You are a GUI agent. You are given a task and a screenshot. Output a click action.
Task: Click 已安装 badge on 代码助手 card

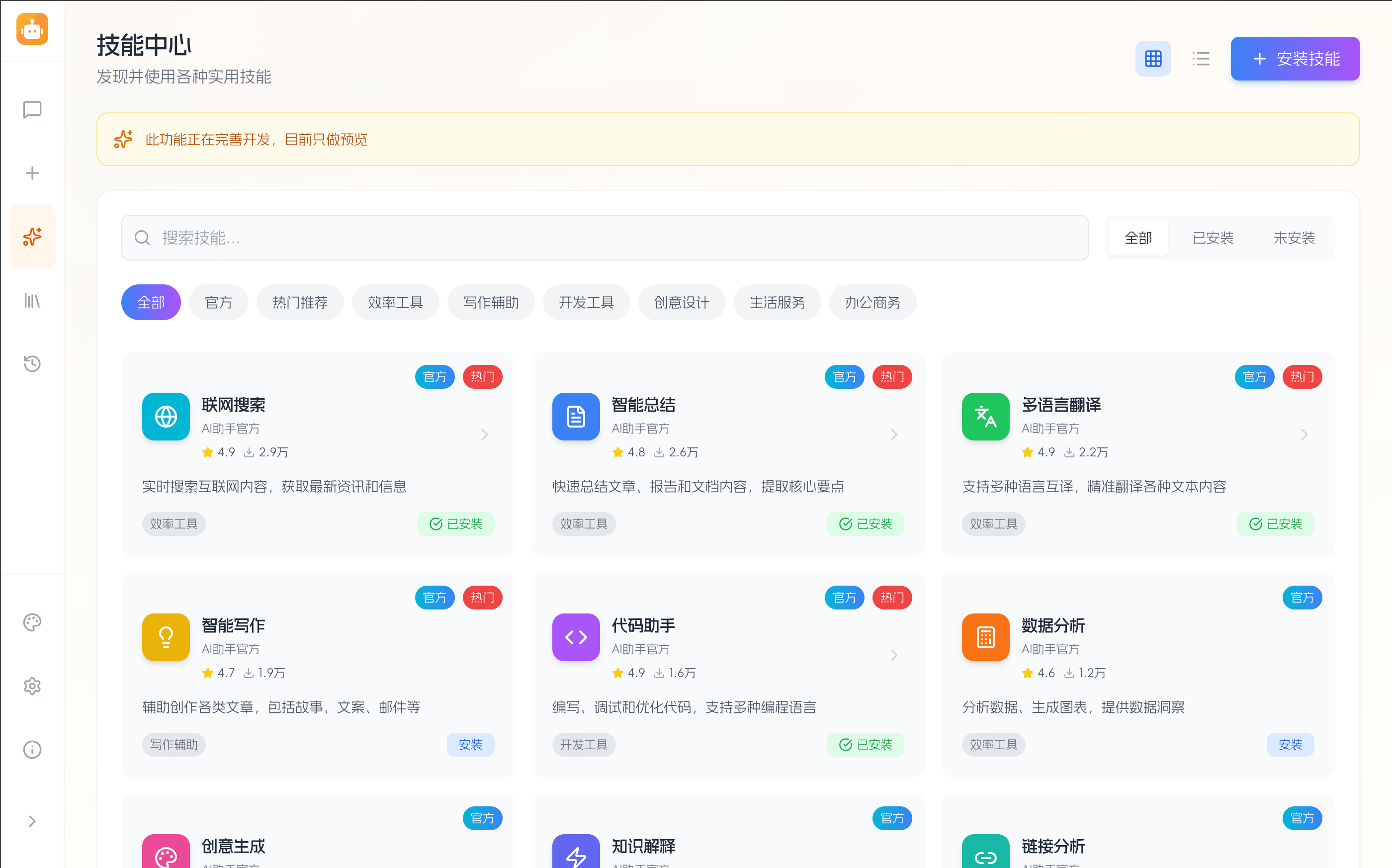point(865,745)
